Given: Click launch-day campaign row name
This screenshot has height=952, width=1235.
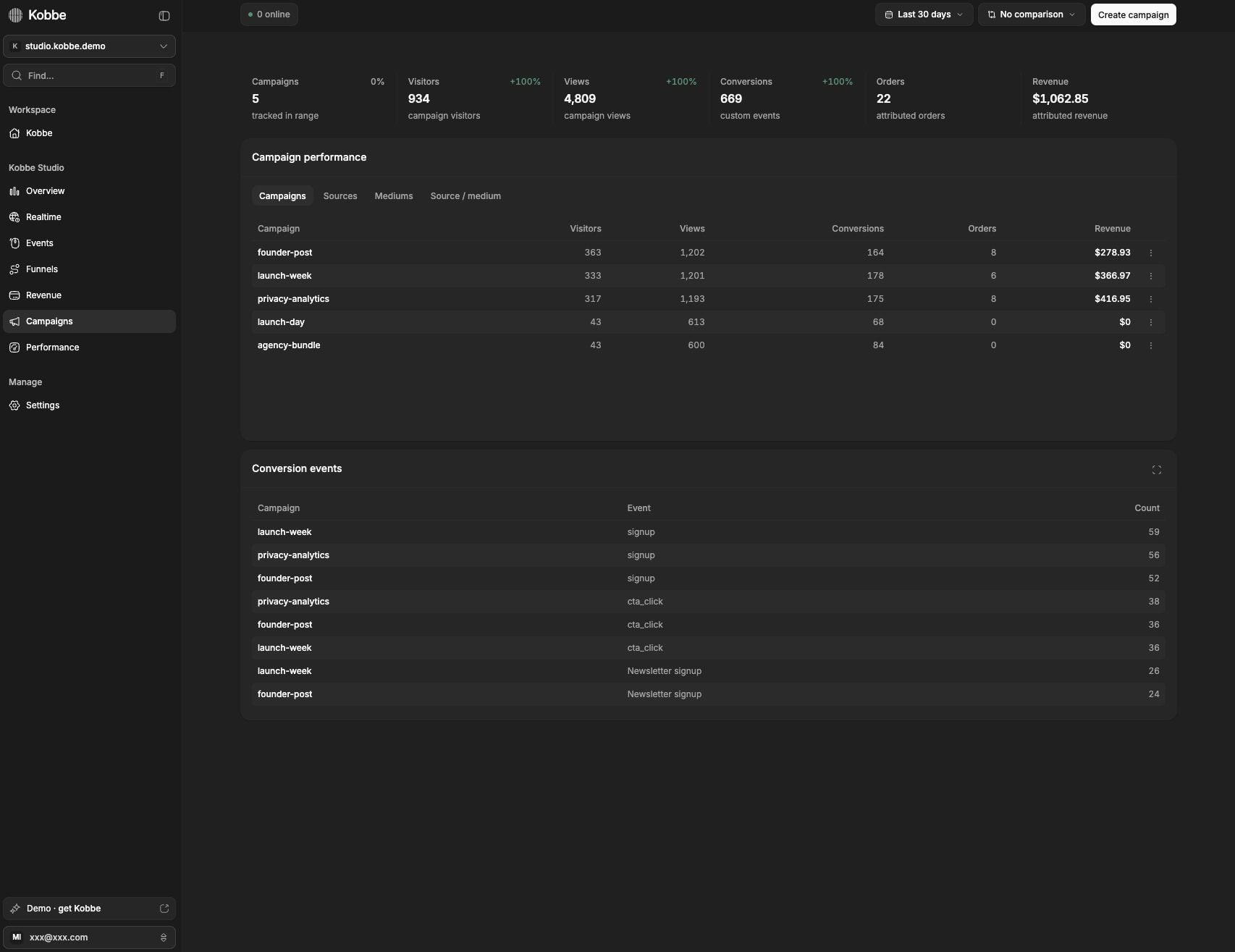Looking at the screenshot, I should pos(281,322).
